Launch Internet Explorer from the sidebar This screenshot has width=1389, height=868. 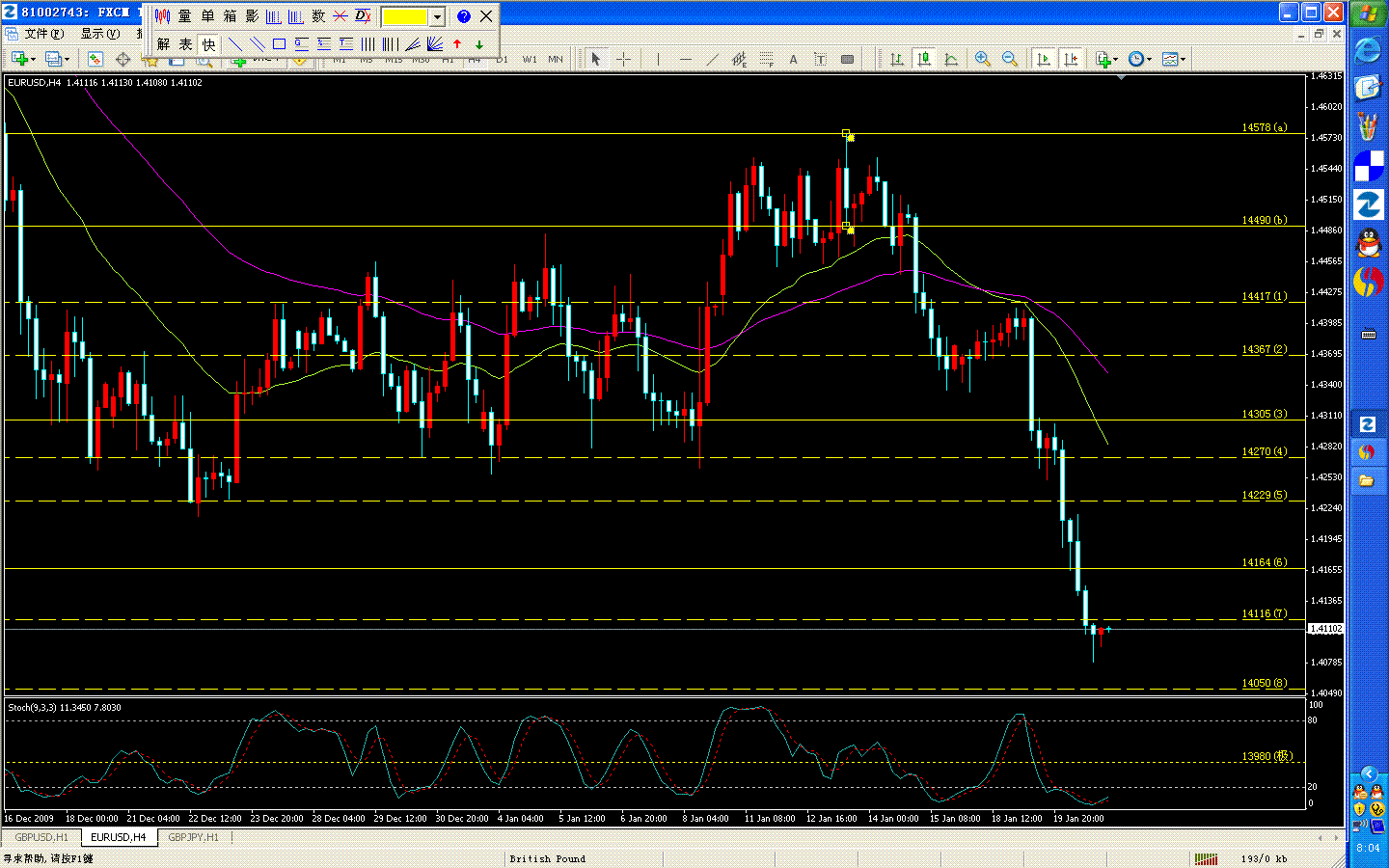tap(1368, 49)
